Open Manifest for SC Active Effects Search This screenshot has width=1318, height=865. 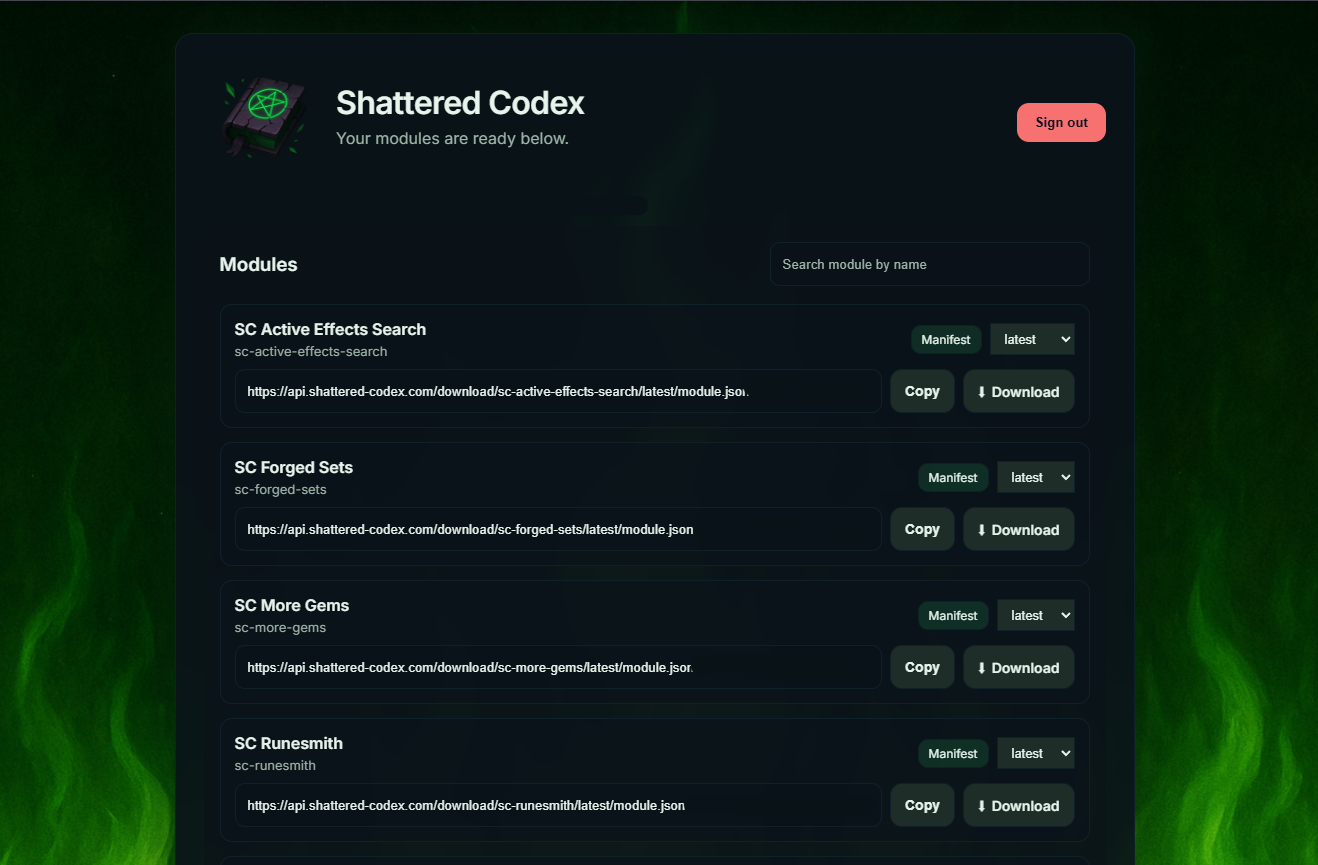tap(945, 339)
